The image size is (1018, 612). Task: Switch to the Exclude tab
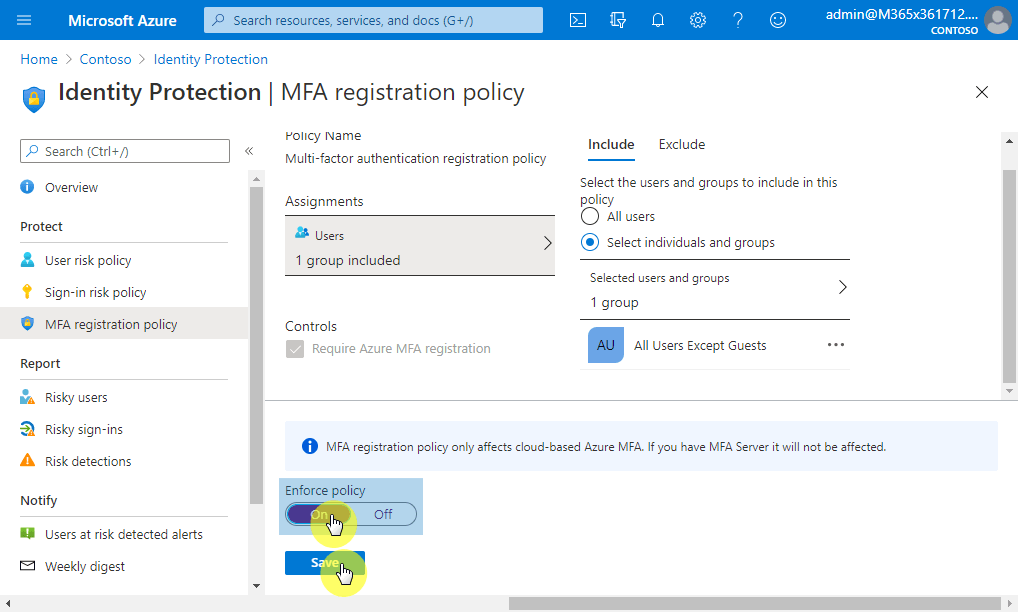click(x=682, y=145)
